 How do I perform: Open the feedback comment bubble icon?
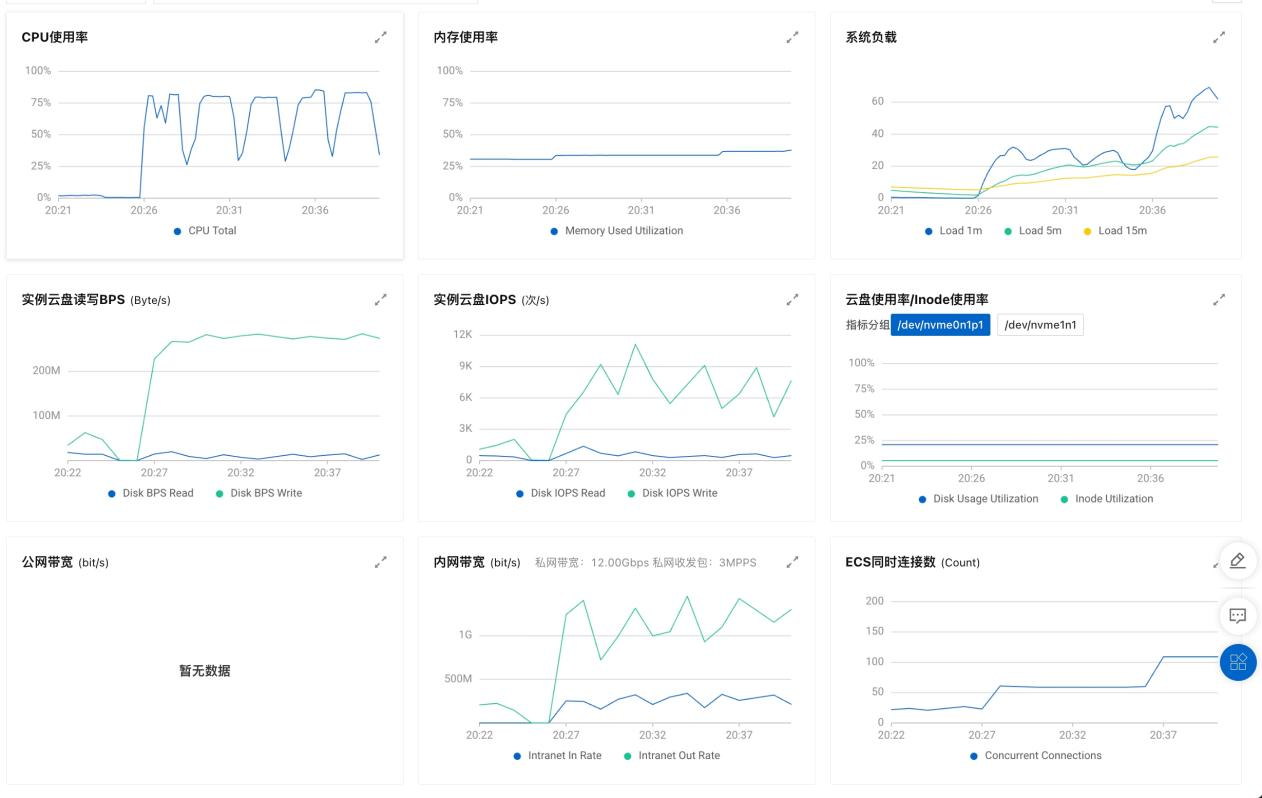pos(1237,616)
